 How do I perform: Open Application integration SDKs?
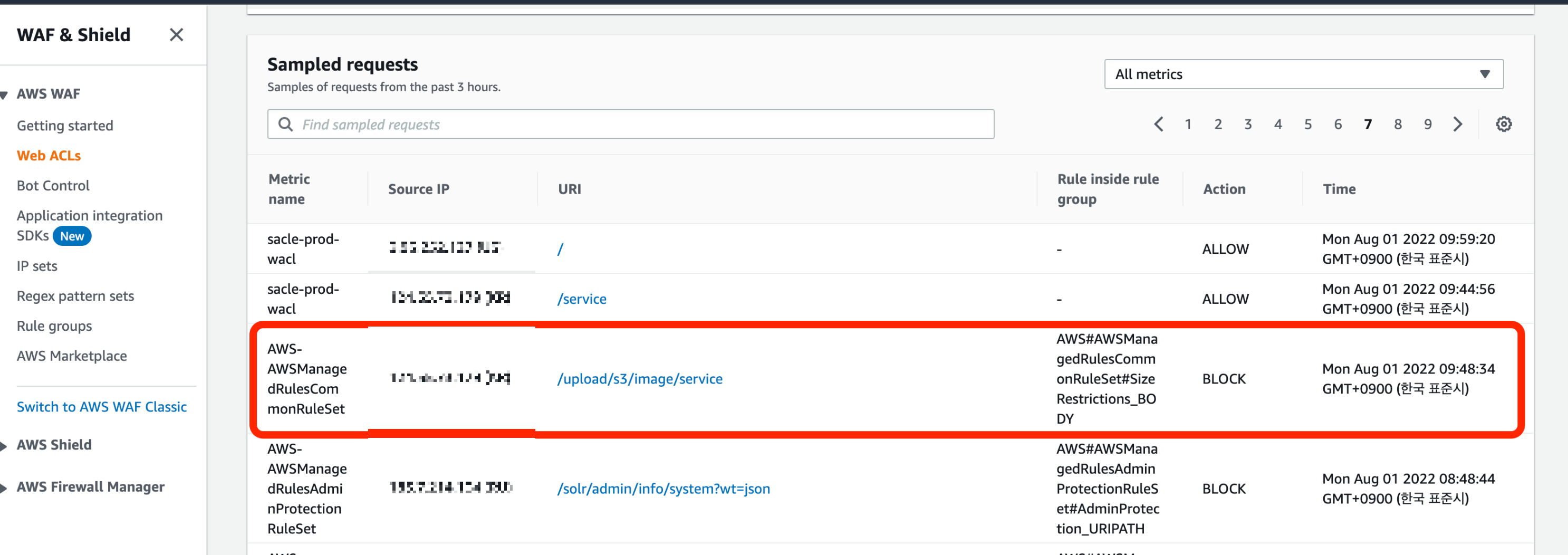coord(90,225)
